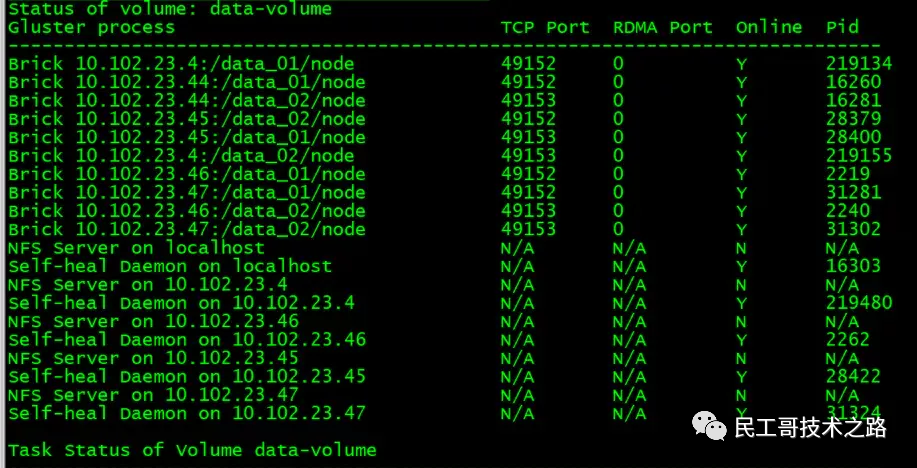Viewport: 917px width, 468px height.
Task: Select 'Brick 10.102.23.4:/data_02/node' text
Action: pyautogui.click(x=181, y=156)
